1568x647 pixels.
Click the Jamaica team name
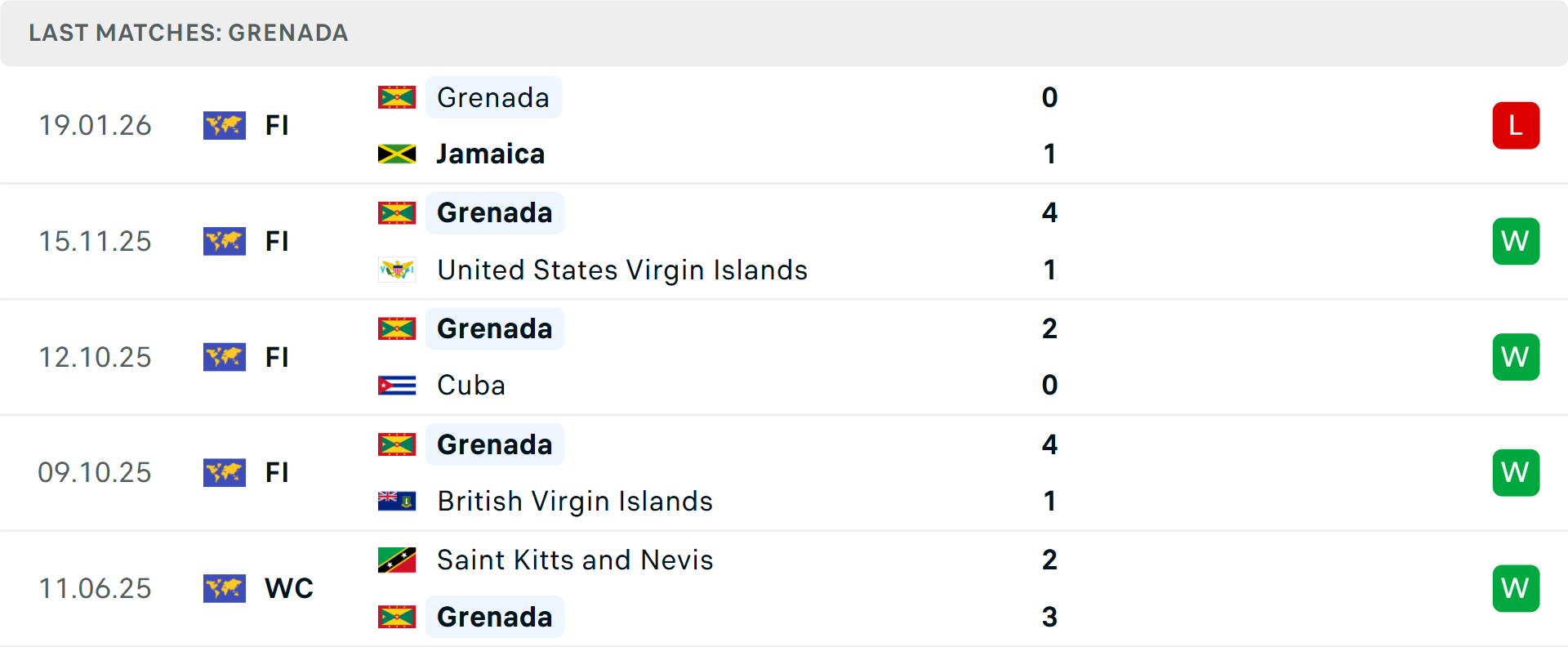click(x=490, y=154)
